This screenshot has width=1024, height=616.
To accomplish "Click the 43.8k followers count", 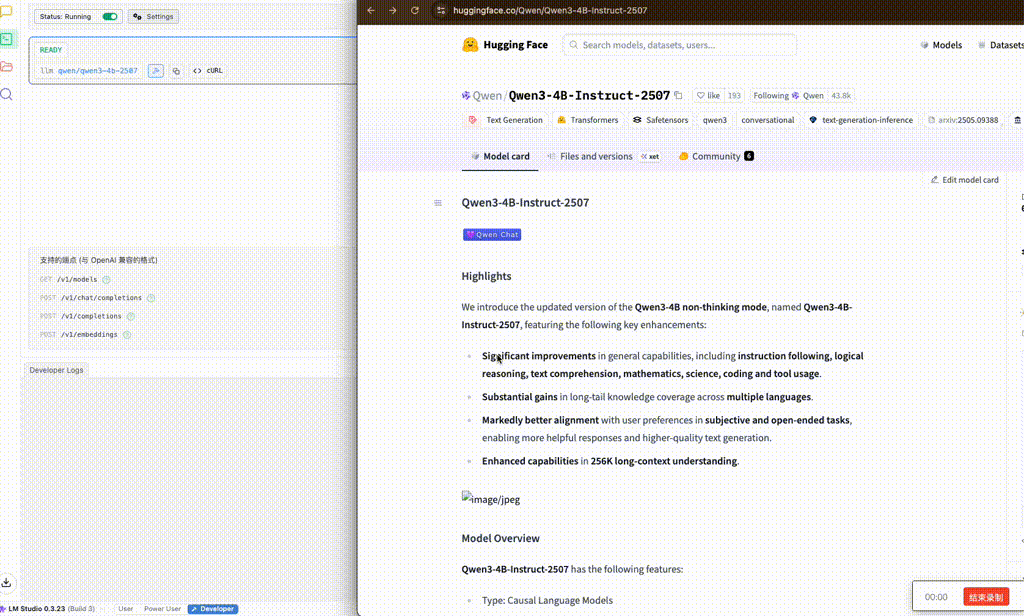I will pos(841,95).
